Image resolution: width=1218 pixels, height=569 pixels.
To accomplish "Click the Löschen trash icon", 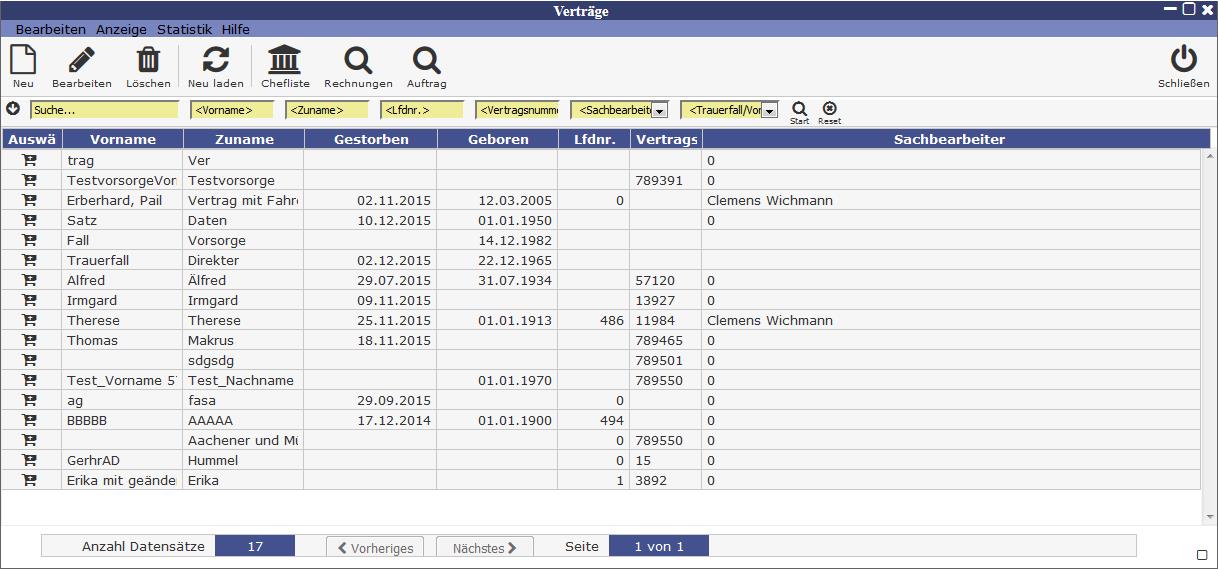I will (x=148, y=61).
